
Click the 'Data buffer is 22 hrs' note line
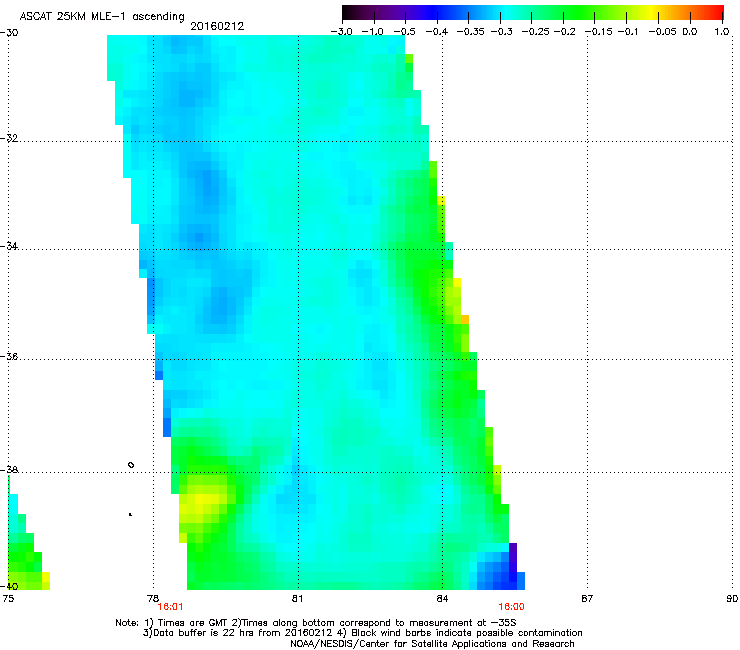tap(362, 633)
